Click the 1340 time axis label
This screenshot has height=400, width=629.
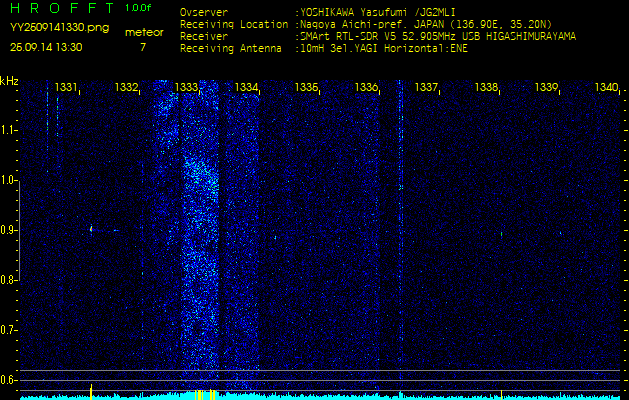(606, 87)
